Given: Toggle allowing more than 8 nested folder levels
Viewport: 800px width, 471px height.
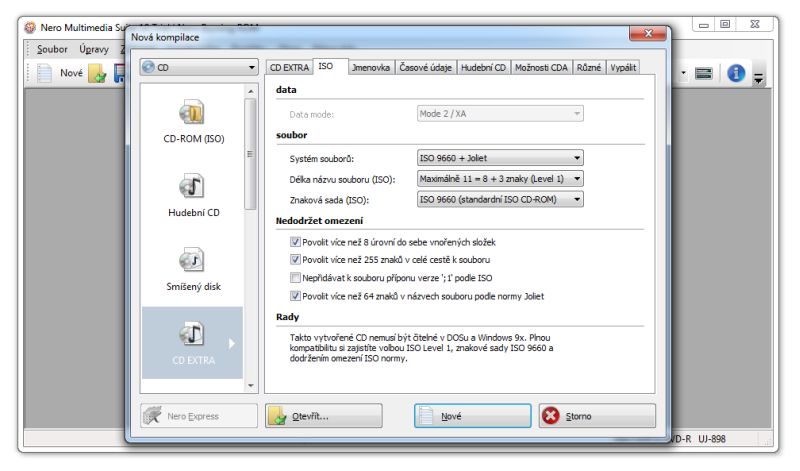Looking at the screenshot, I should click(x=295, y=242).
